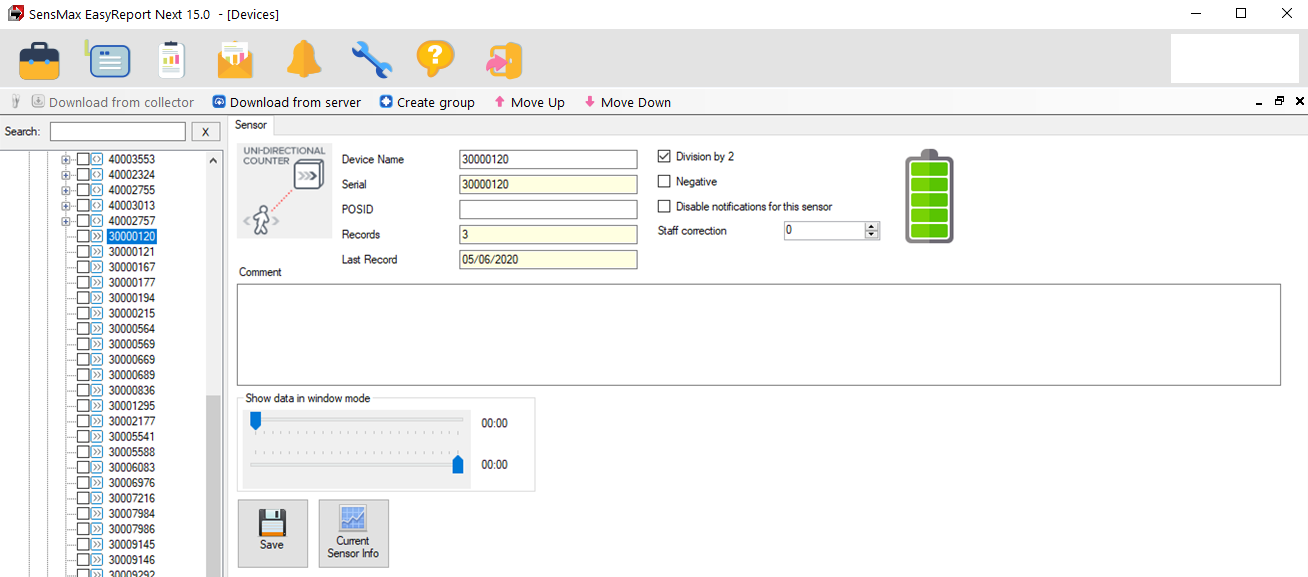Increase Staff correction with up arrow
This screenshot has height=577, width=1308.
coord(872,226)
